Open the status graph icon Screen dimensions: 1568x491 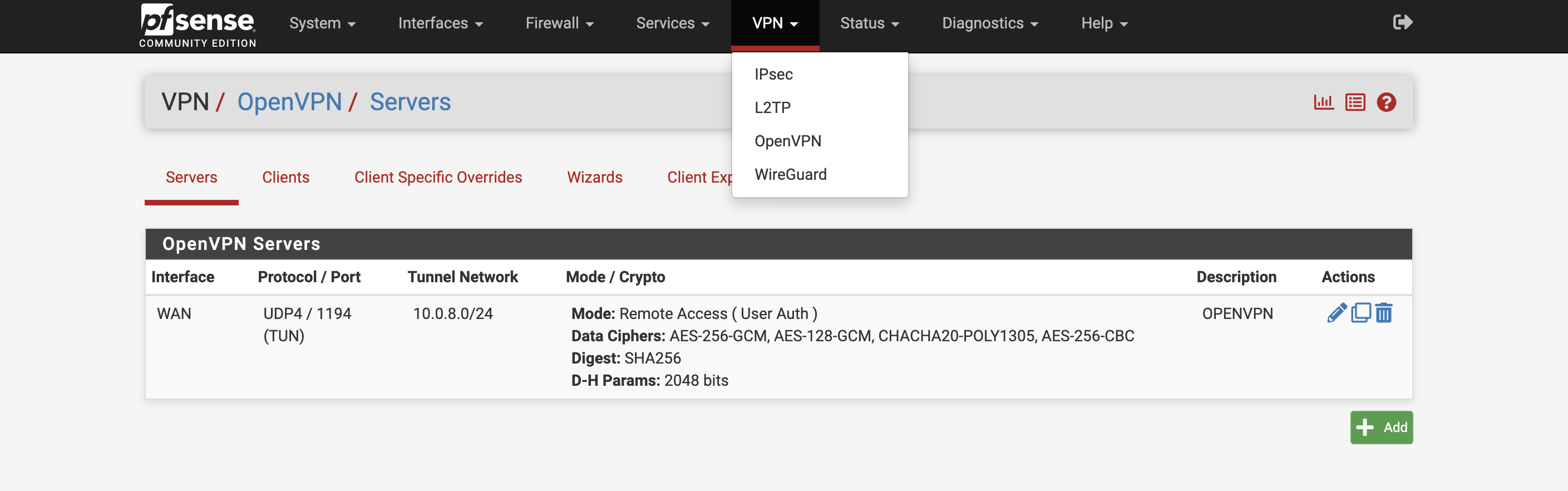tap(1323, 102)
